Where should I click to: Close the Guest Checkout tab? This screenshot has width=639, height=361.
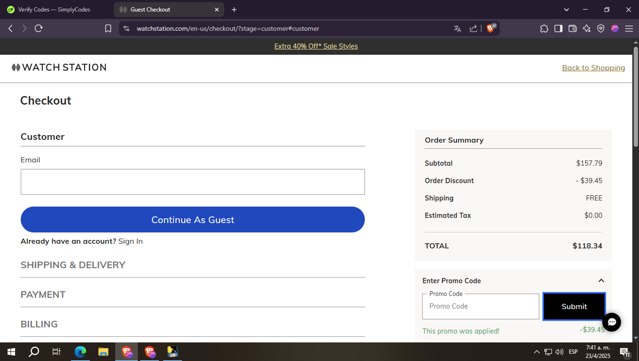click(217, 9)
